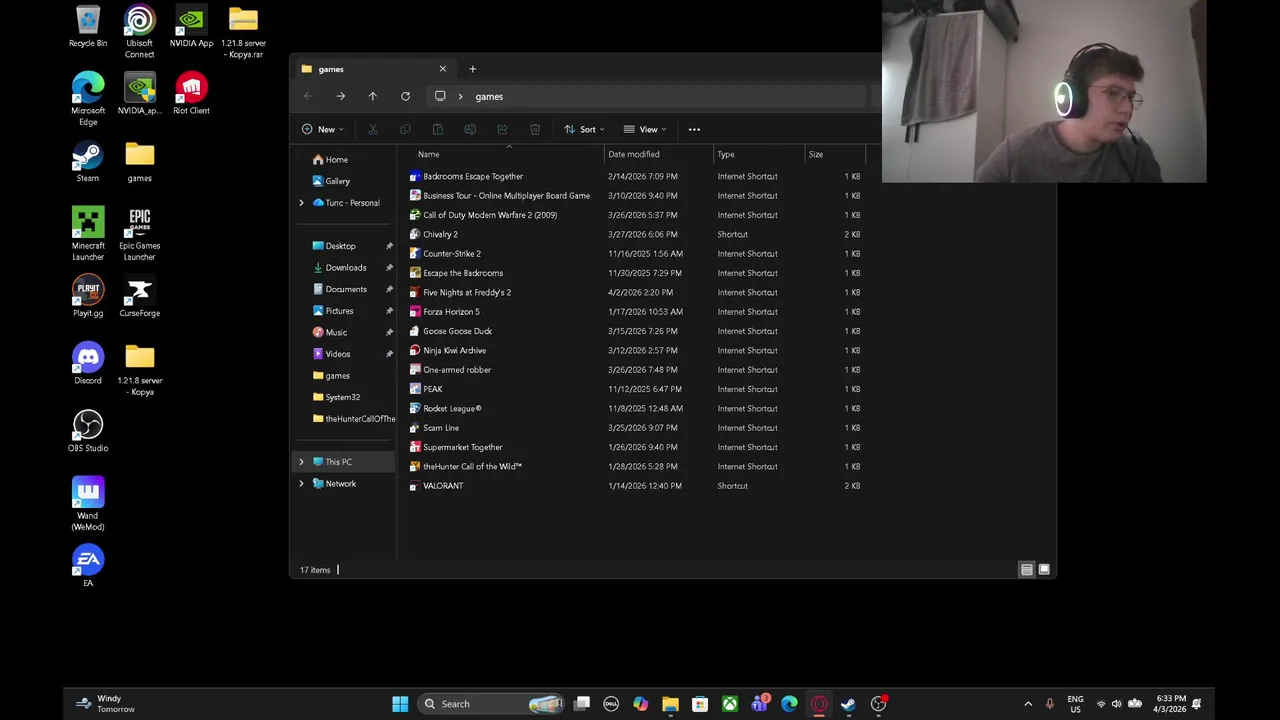1280x720 pixels.
Task: Open the See more ellipsis menu
Action: 694,129
